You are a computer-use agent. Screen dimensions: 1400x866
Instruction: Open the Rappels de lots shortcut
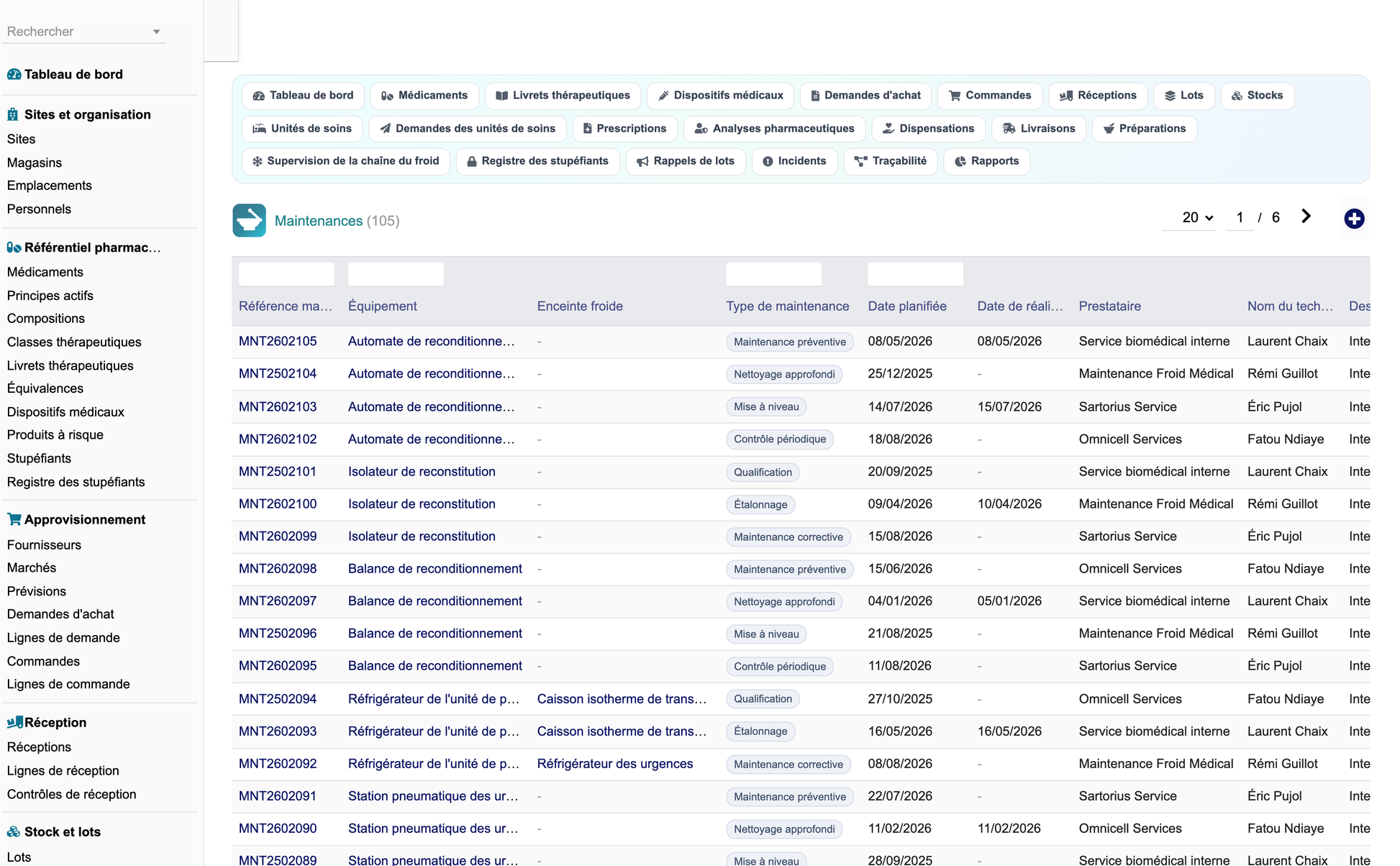(686, 161)
